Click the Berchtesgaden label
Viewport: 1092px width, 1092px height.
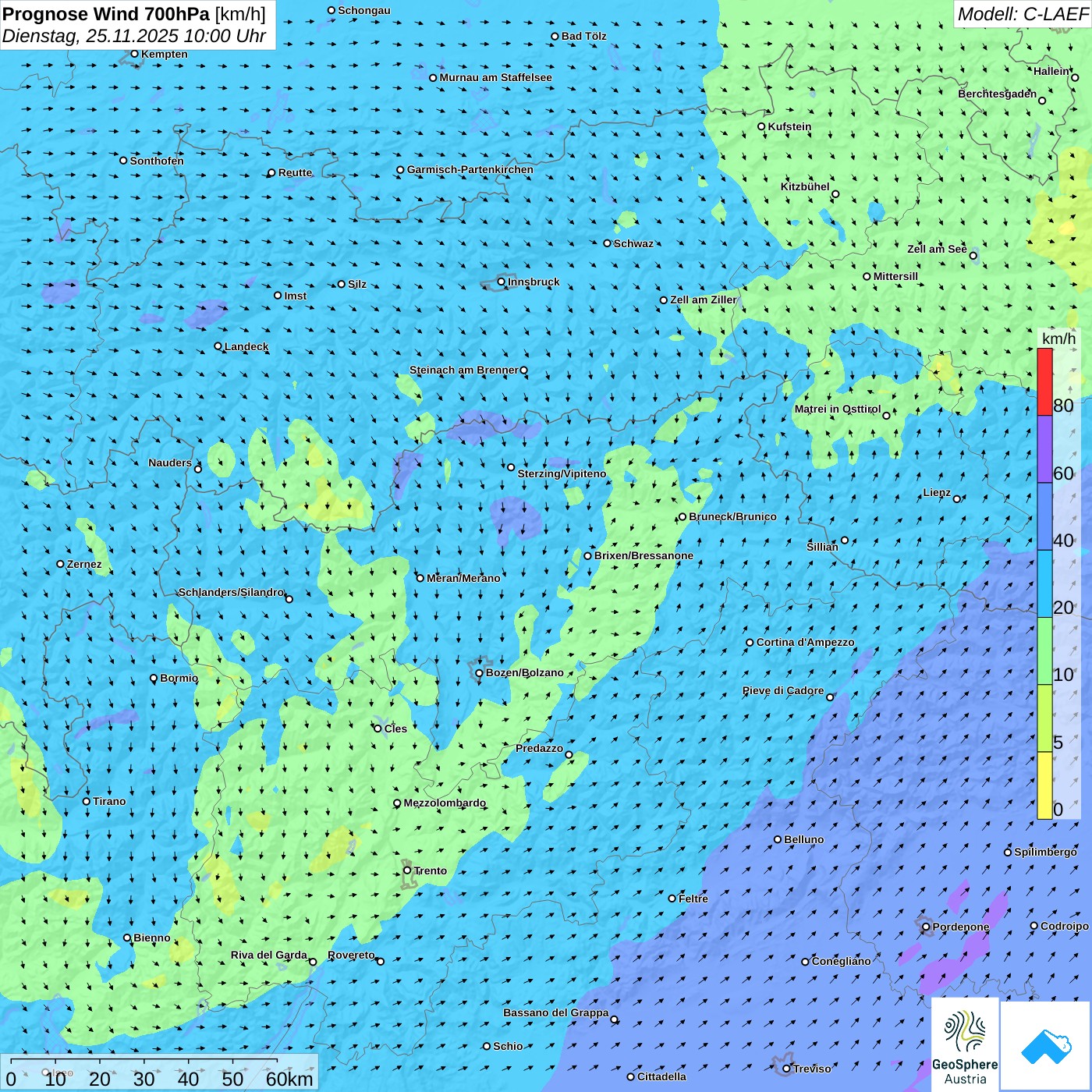997,94
